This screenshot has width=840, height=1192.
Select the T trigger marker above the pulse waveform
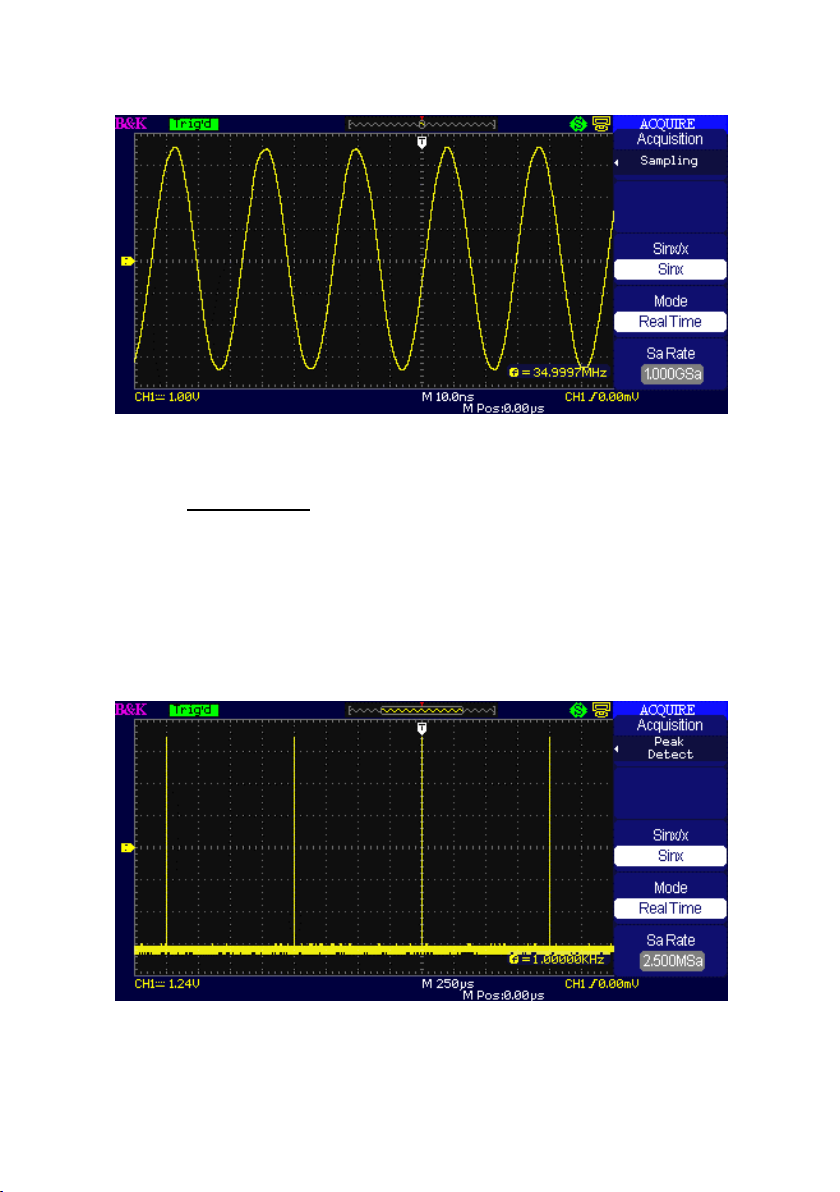[x=422, y=728]
